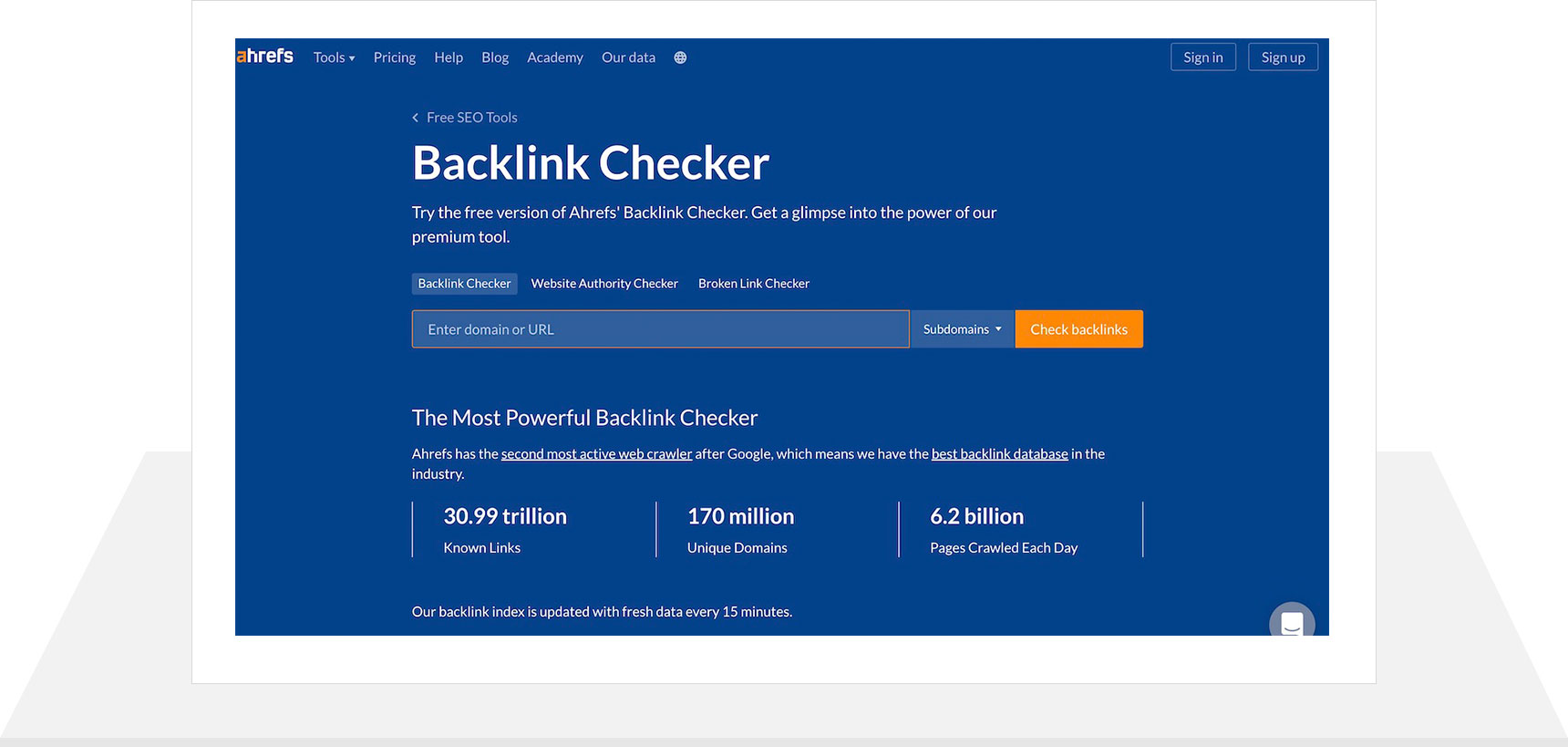Screen dimensions: 1568x747
Task: Go back to Free SEO Tools
Action: pyautogui.click(x=465, y=118)
